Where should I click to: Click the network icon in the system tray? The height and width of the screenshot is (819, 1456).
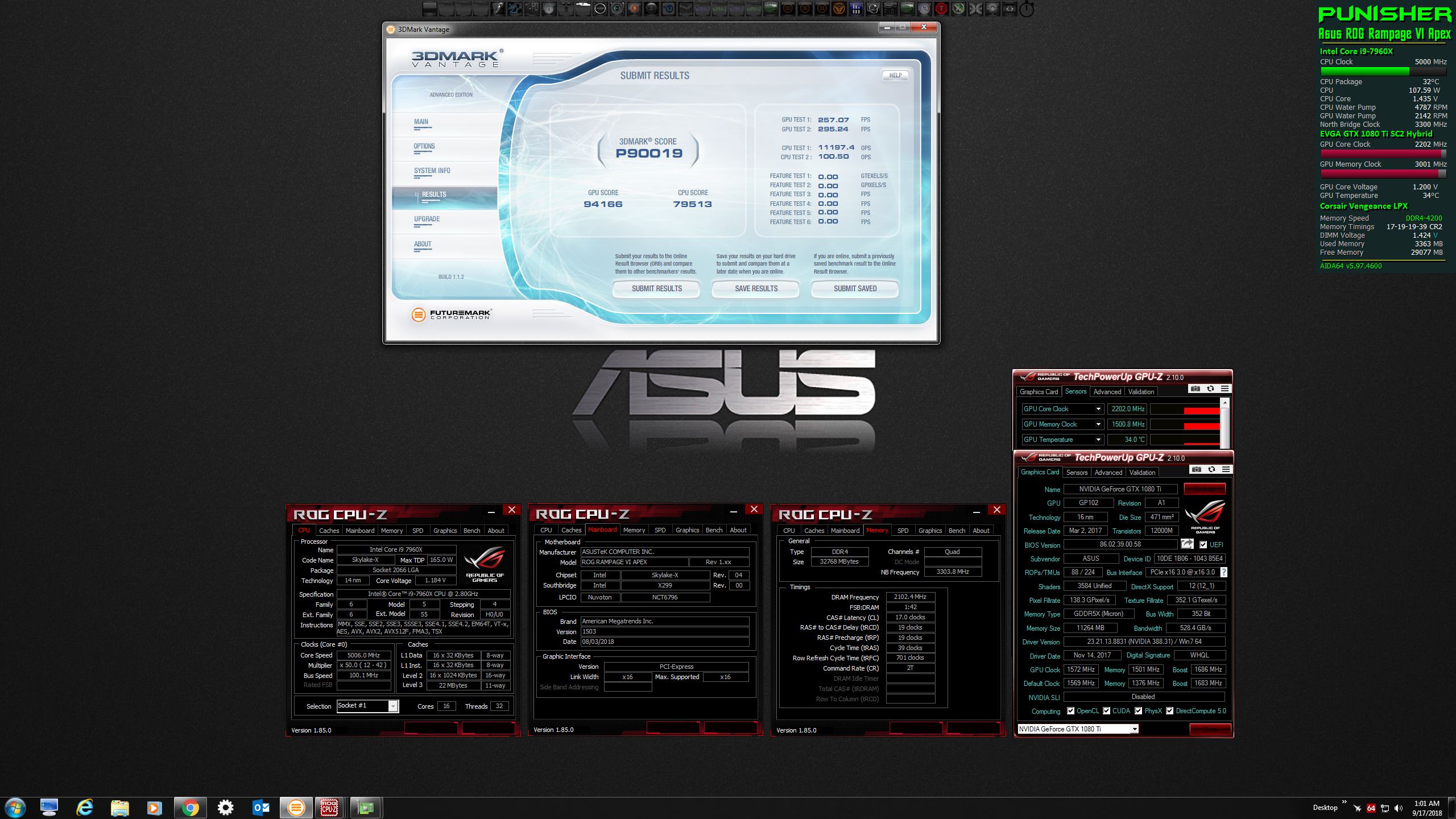(1385, 808)
